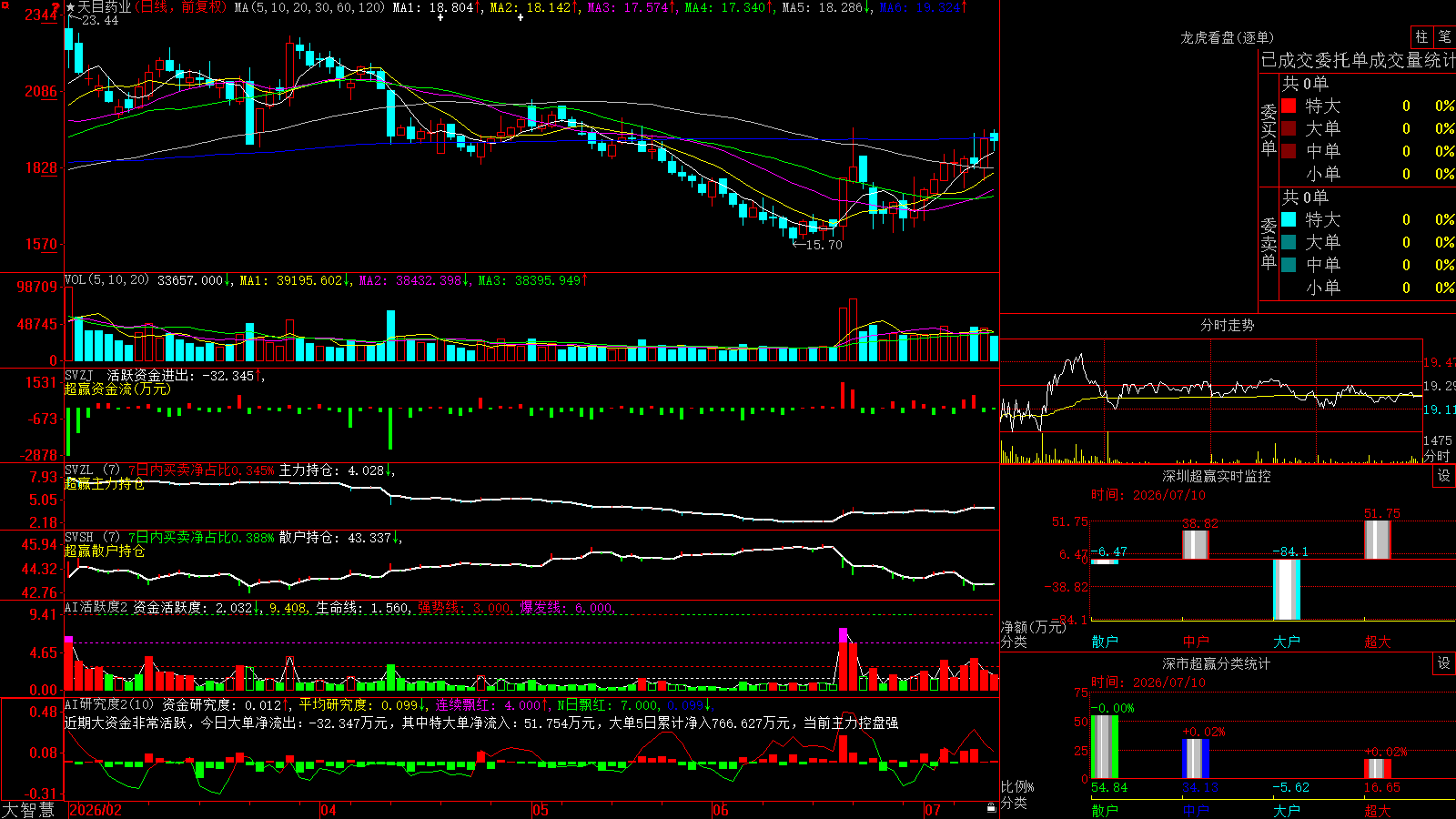Click the 分时走势 panel title
Image resolution: width=1456 pixels, height=819 pixels.
(1227, 325)
